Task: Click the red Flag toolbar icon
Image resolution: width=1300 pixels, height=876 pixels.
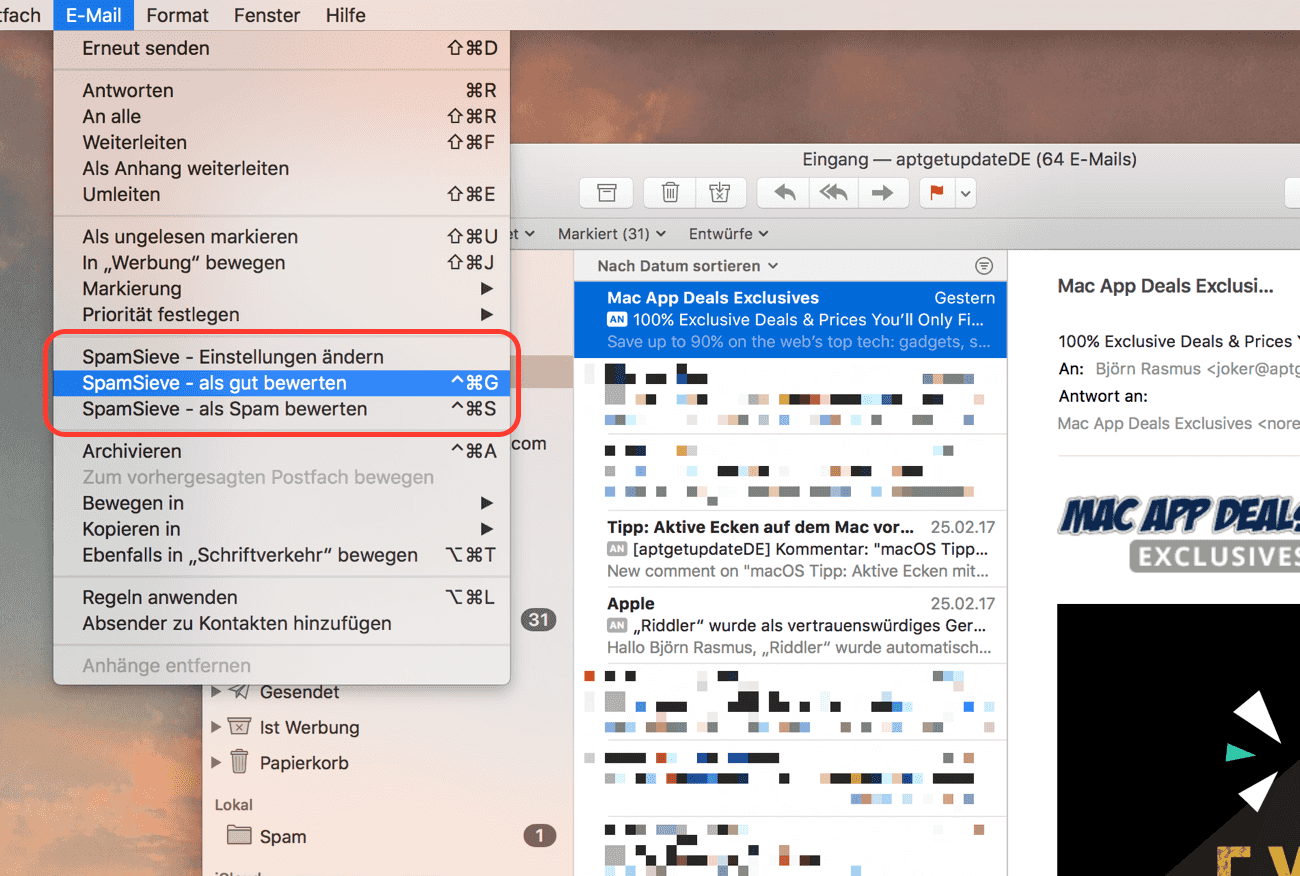Action: pyautogui.click(x=937, y=193)
